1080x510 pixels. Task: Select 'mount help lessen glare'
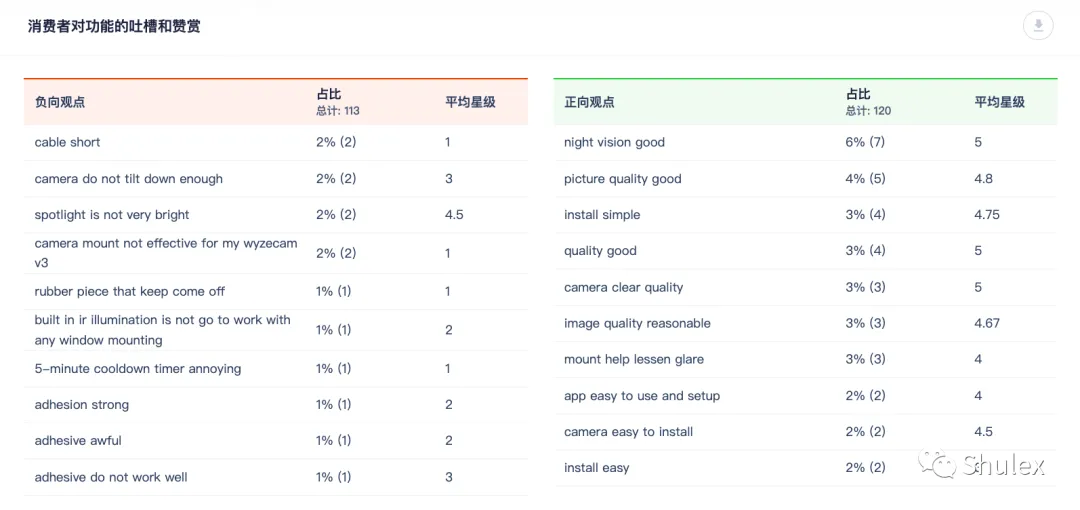[634, 359]
